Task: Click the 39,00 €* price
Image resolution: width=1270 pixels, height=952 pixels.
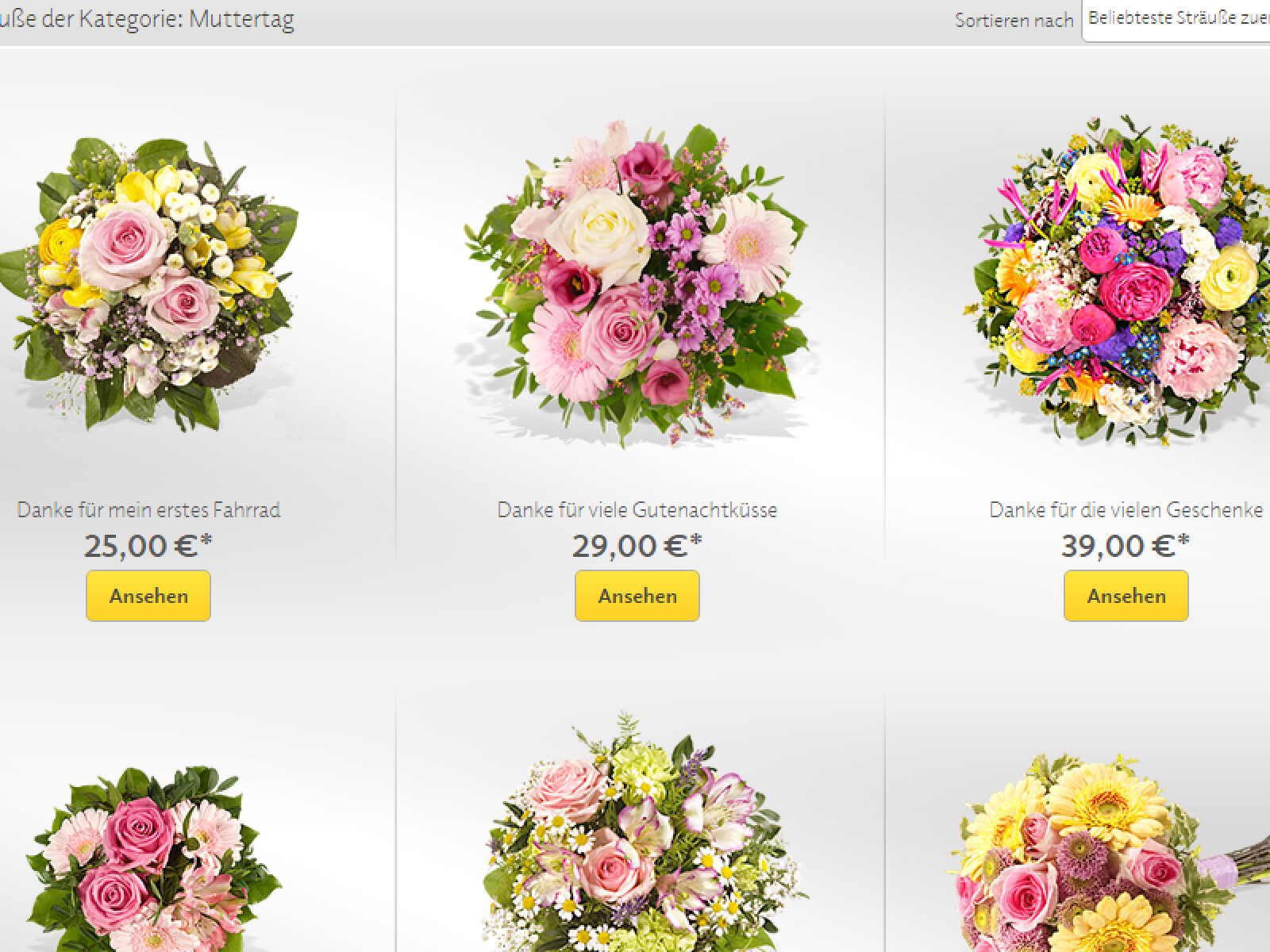Action: [1126, 546]
